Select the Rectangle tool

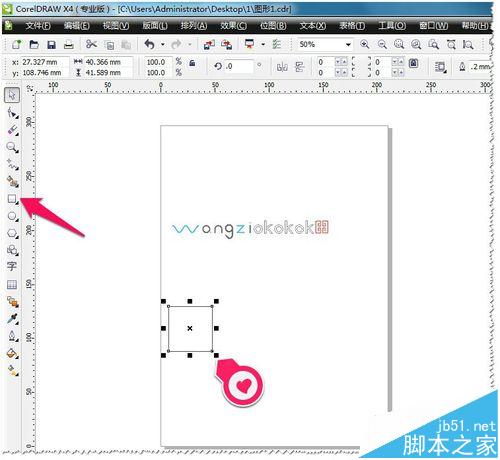pos(13,199)
